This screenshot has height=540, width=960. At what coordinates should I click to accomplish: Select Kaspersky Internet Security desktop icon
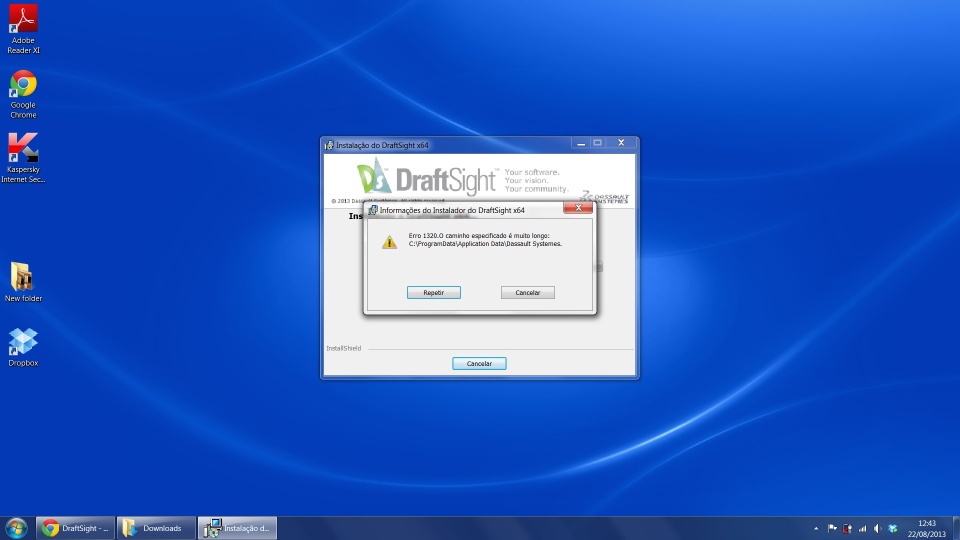[23, 158]
